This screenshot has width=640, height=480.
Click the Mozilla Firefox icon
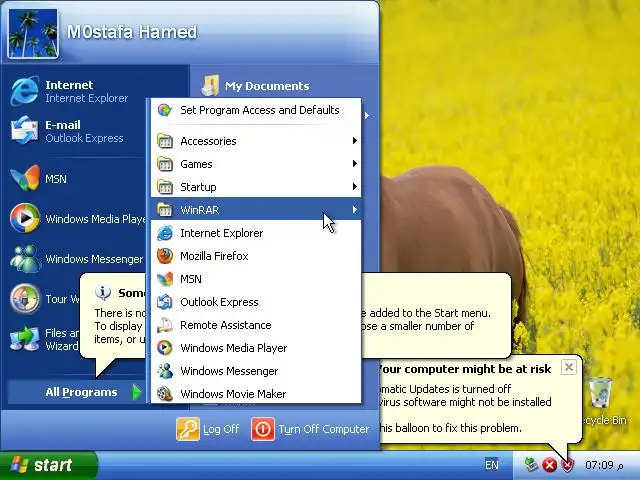[x=165, y=256]
